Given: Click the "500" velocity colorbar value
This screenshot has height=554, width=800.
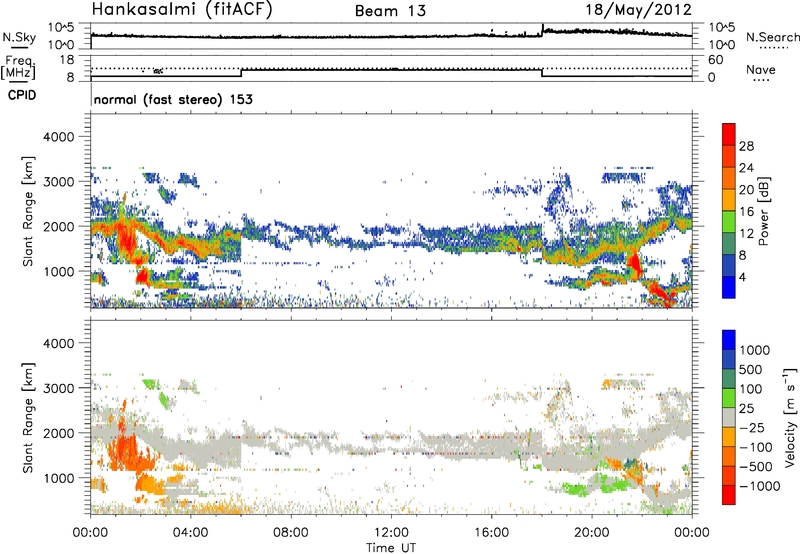Looking at the screenshot, I should tap(751, 369).
